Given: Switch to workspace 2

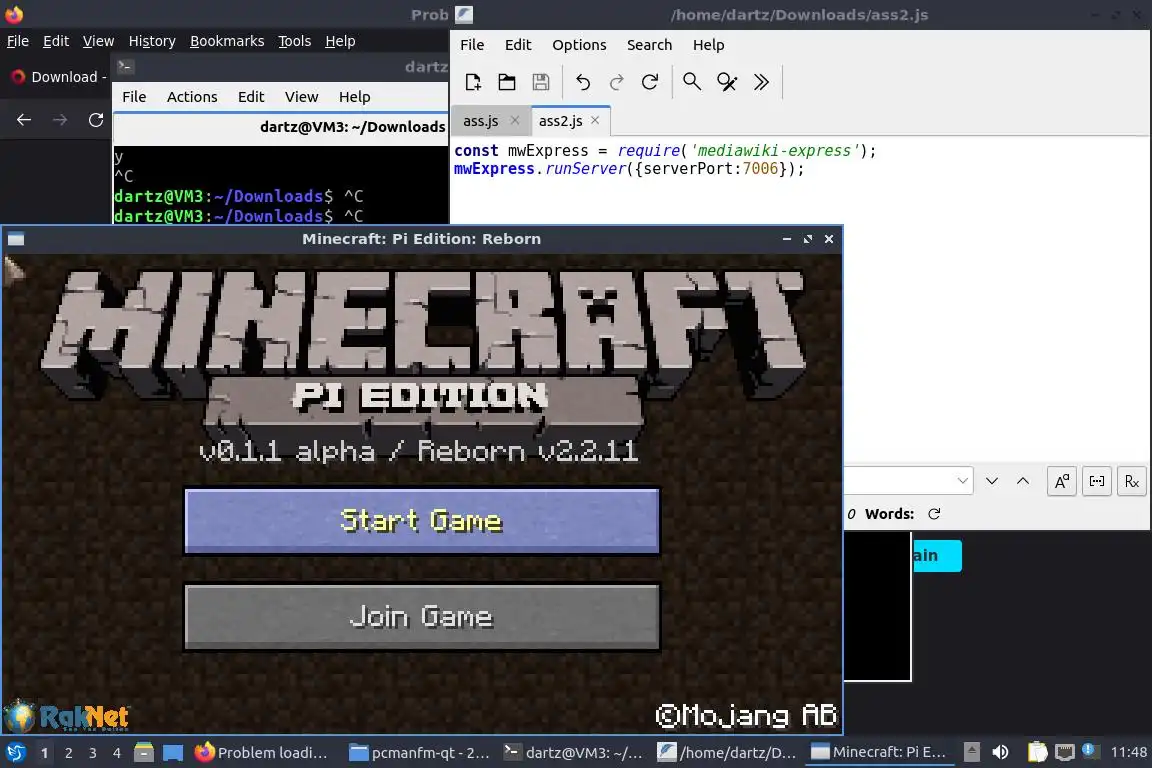Looking at the screenshot, I should 68,753.
